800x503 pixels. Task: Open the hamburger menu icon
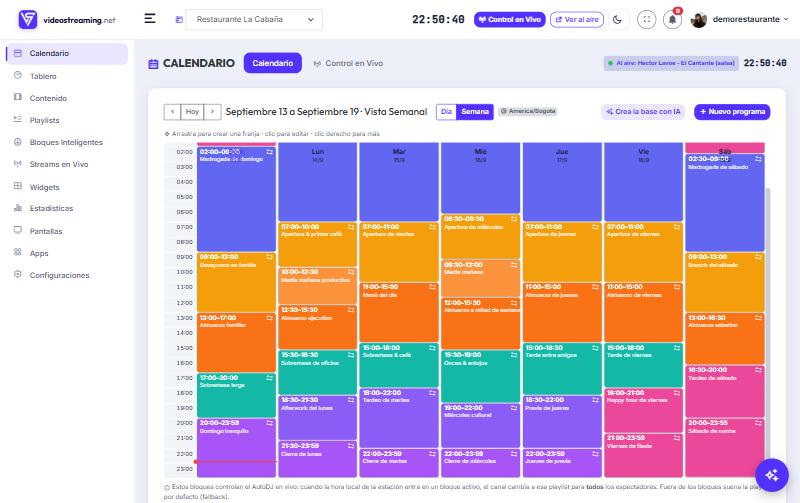(149, 19)
